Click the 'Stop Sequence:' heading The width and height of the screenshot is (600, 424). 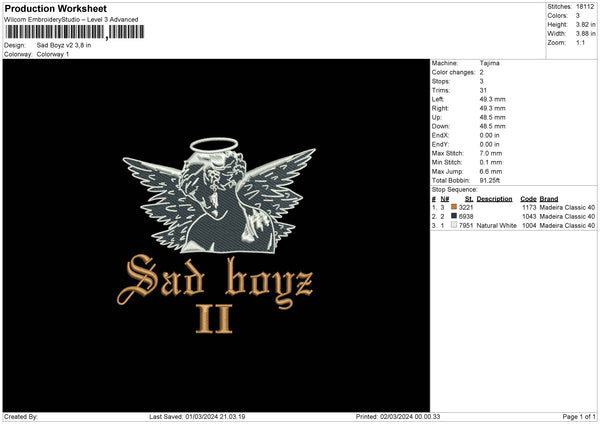pos(455,190)
